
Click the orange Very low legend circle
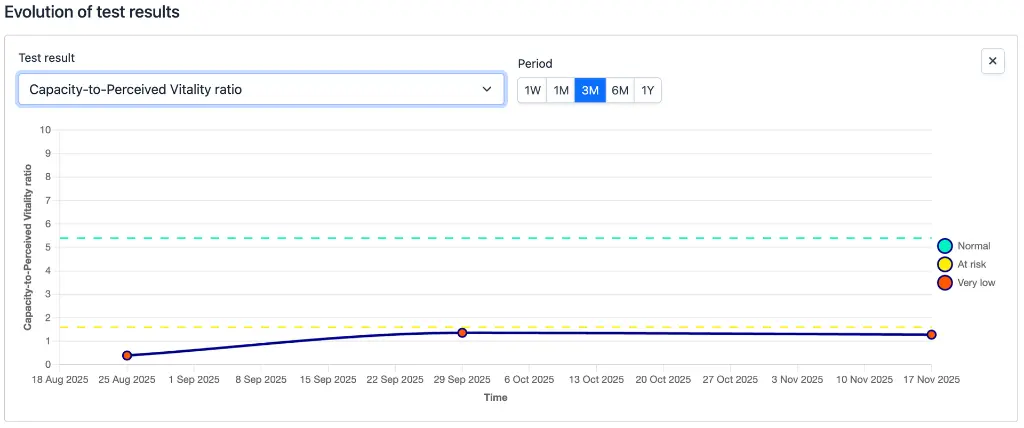click(945, 283)
